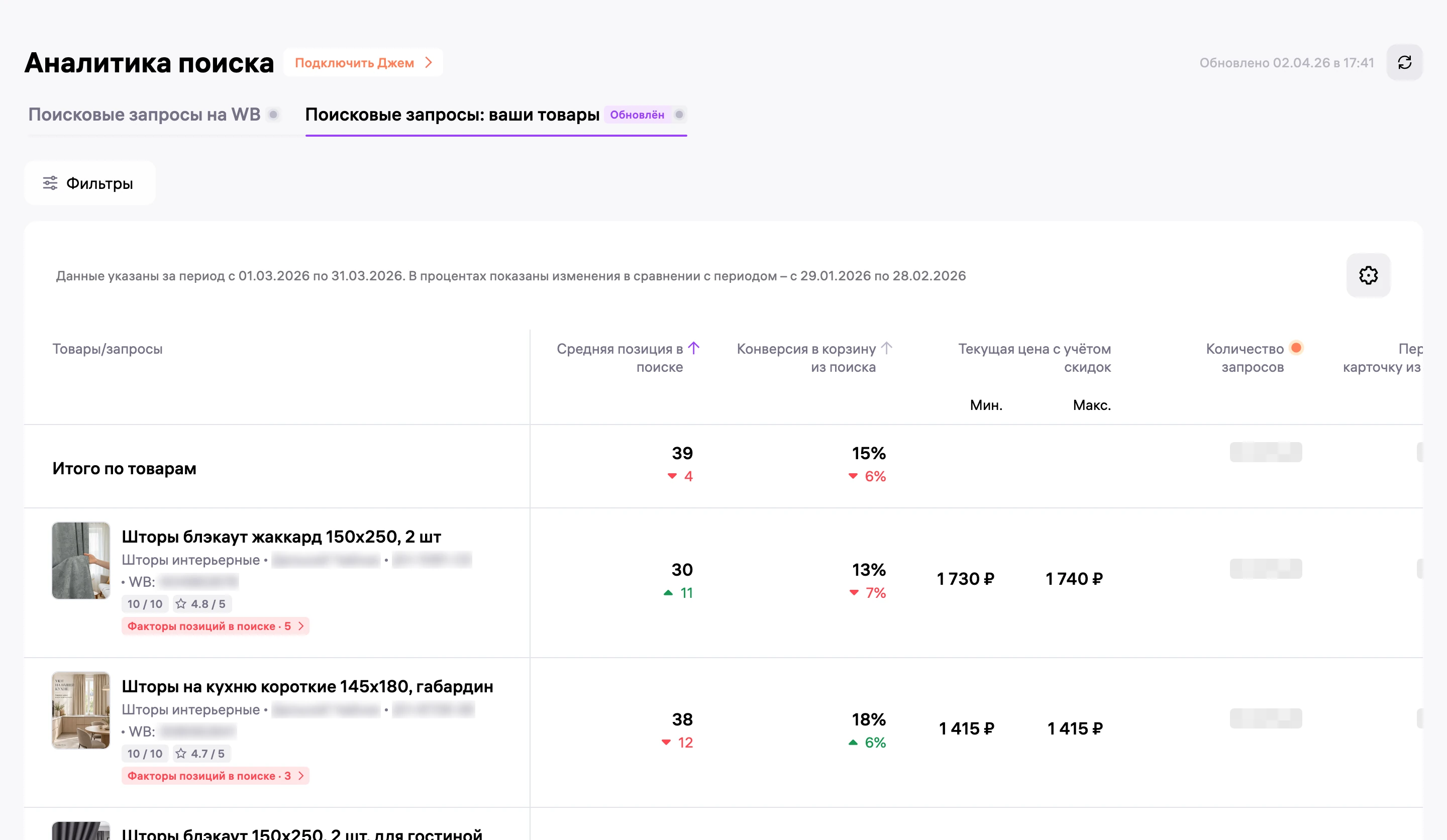Click Количество запросов column header
1447x840 pixels.
pos(1245,358)
